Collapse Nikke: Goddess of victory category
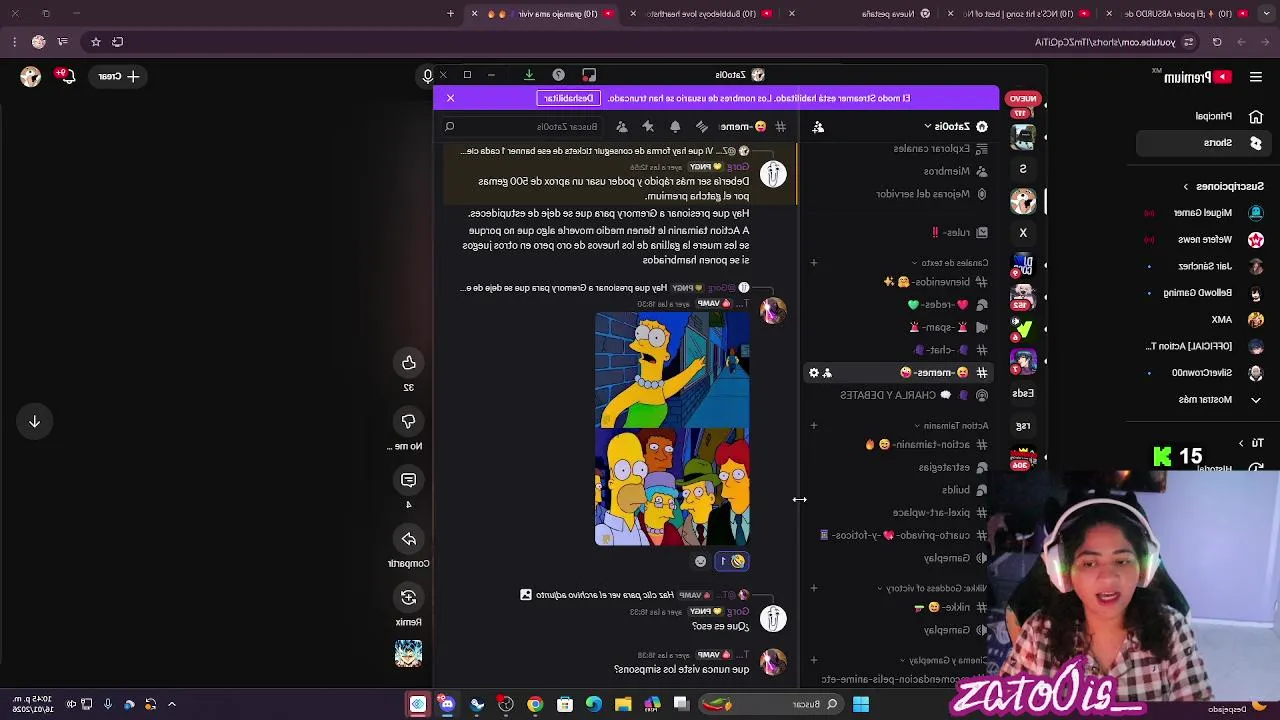 pos(932,589)
